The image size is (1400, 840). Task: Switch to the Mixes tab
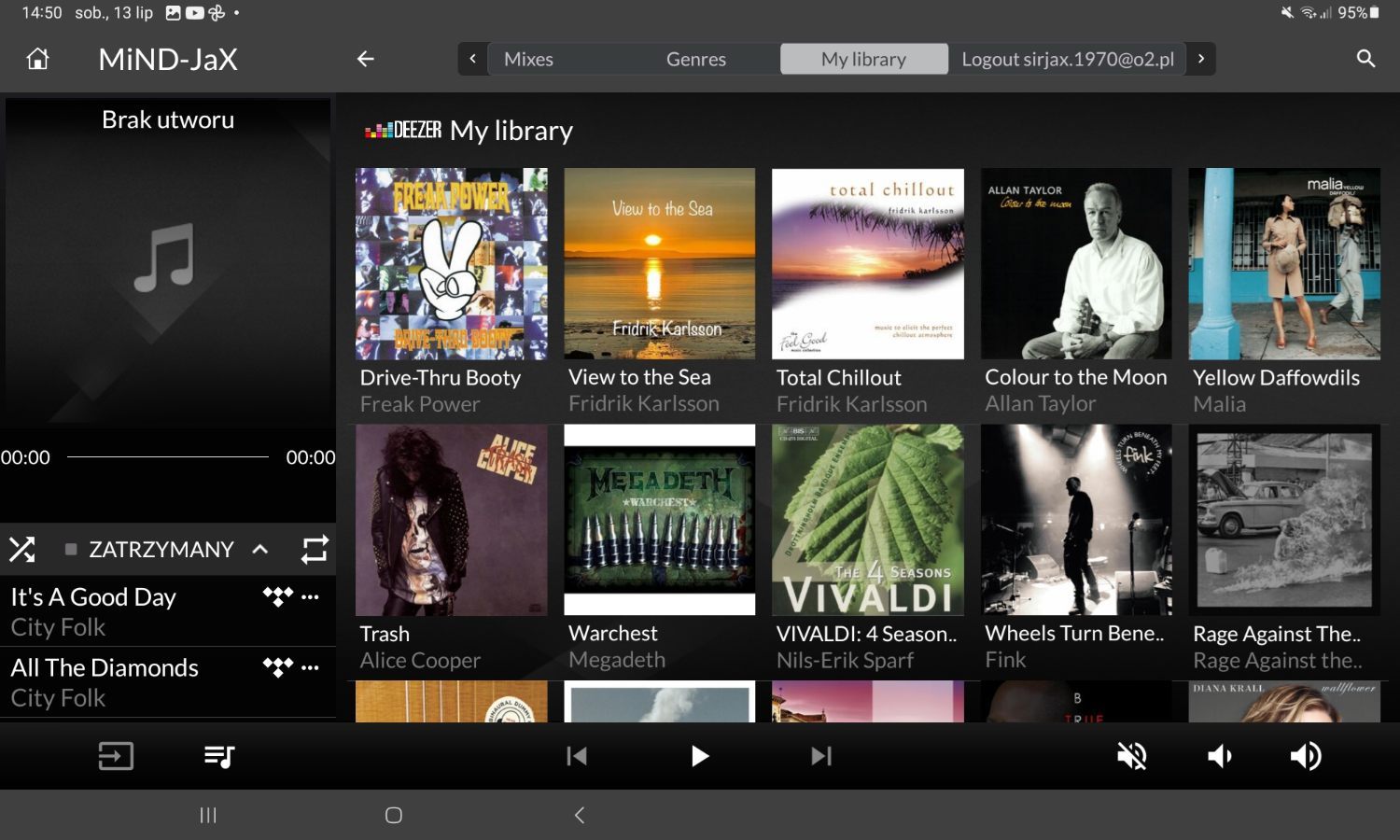tap(528, 59)
